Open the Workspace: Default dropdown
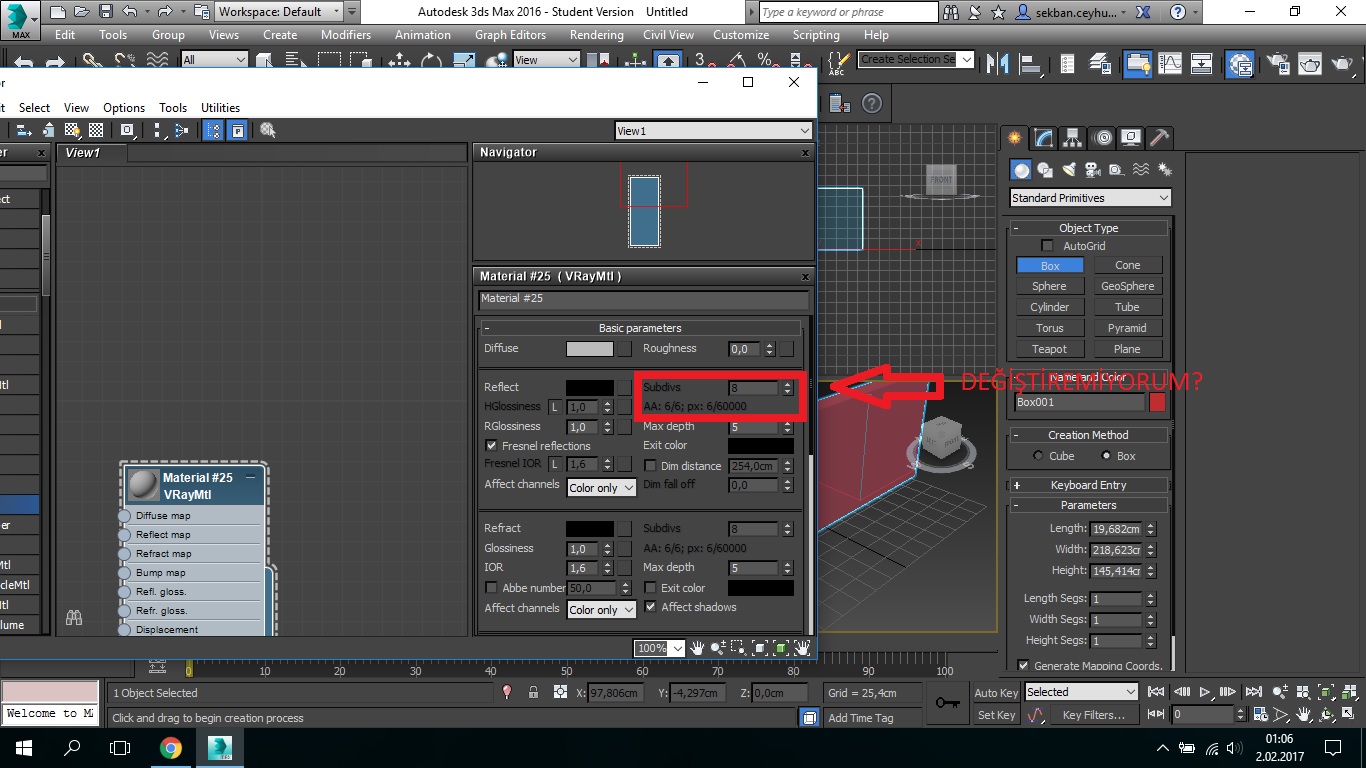1366x768 pixels. pos(279,12)
